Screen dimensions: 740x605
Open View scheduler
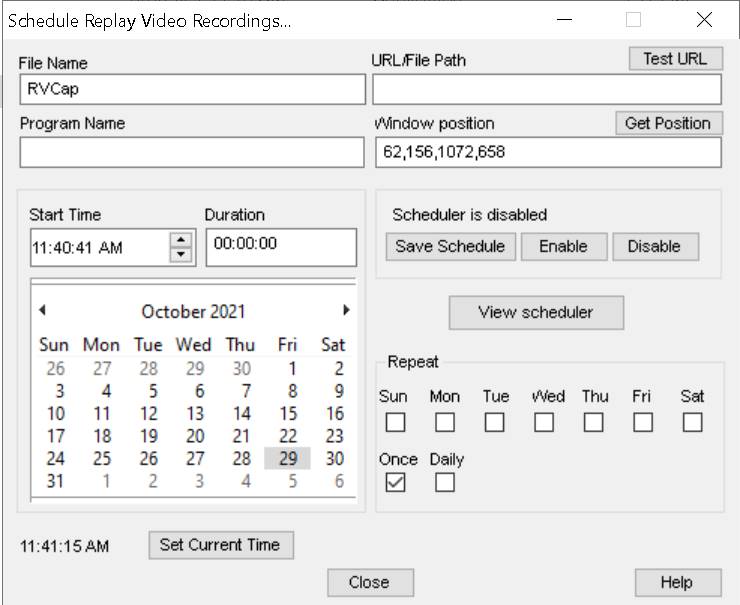tap(535, 312)
